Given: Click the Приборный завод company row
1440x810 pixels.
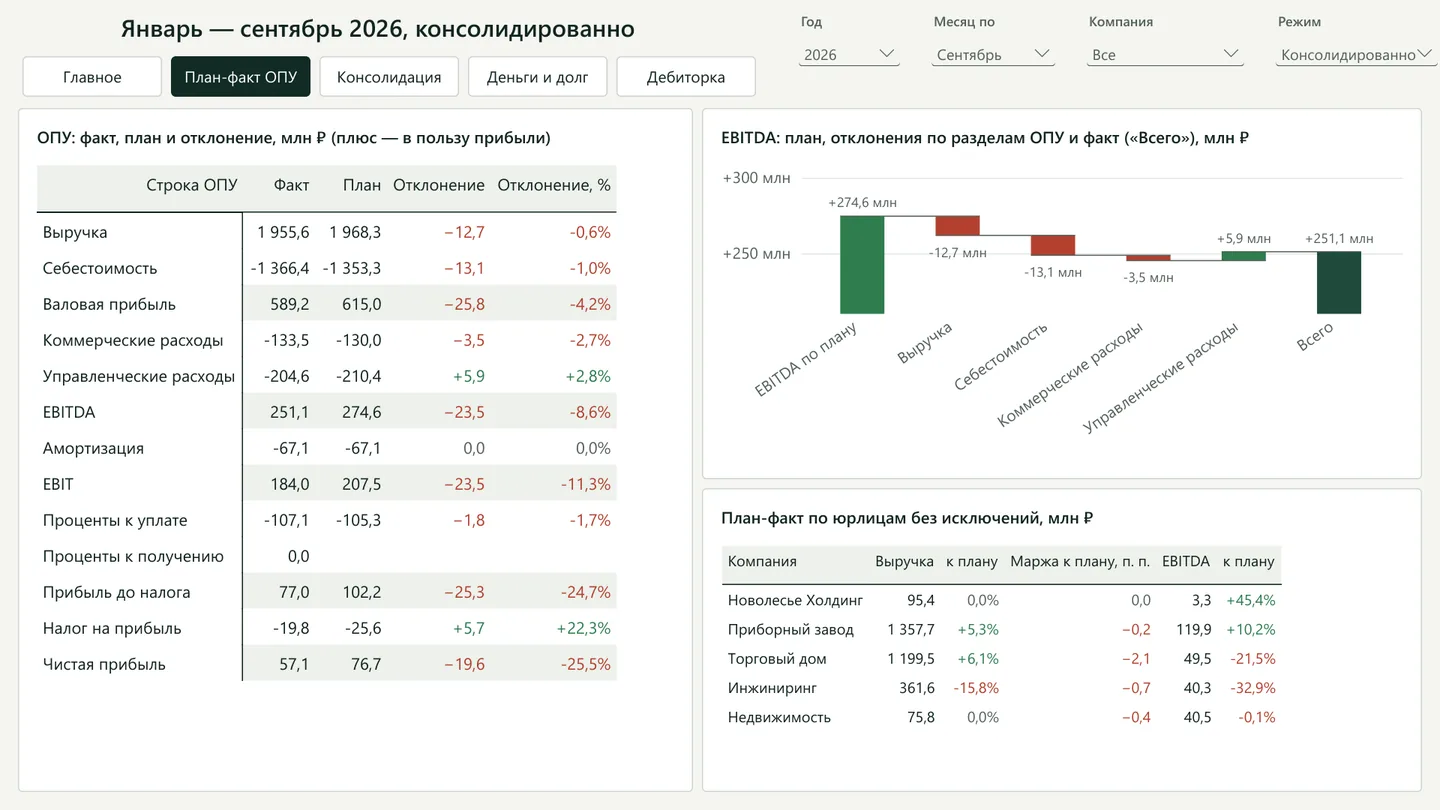Looking at the screenshot, I should pos(1001,629).
